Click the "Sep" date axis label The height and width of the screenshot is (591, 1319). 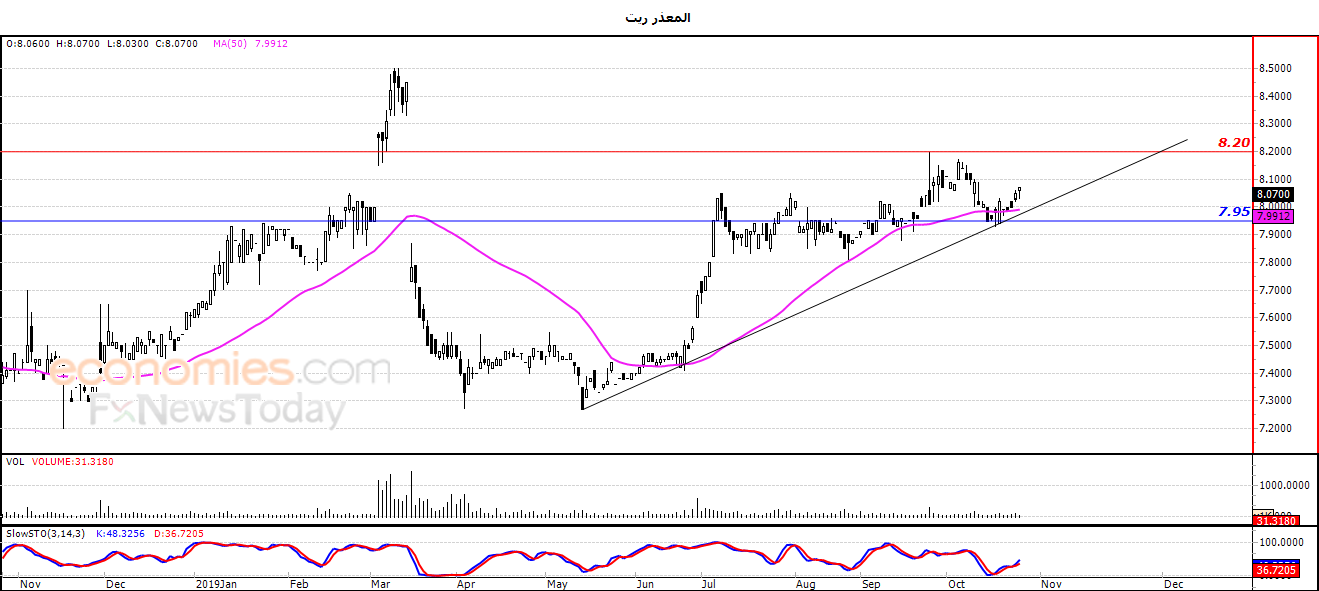click(871, 583)
